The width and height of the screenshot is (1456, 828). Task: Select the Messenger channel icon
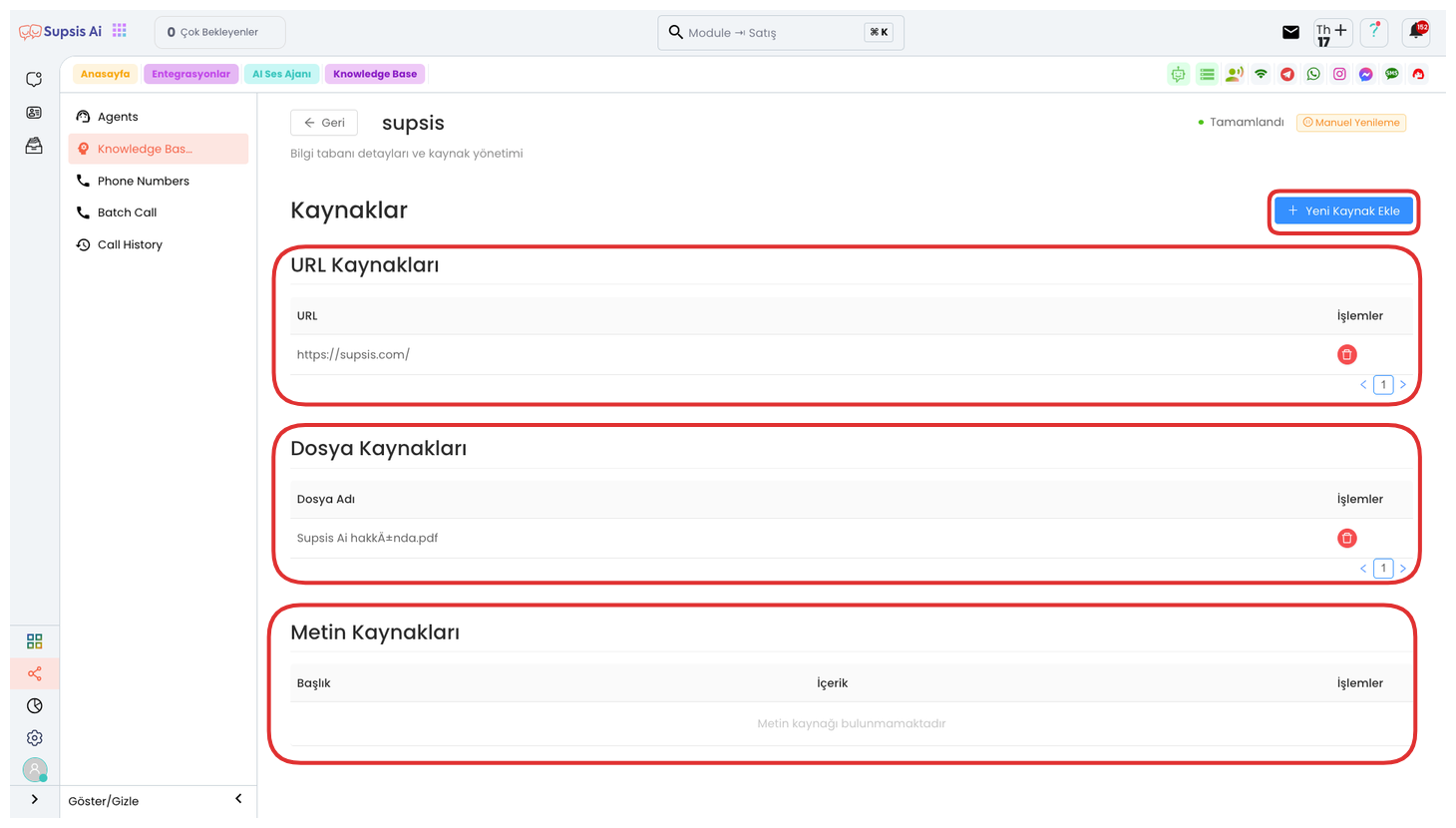coord(1365,74)
